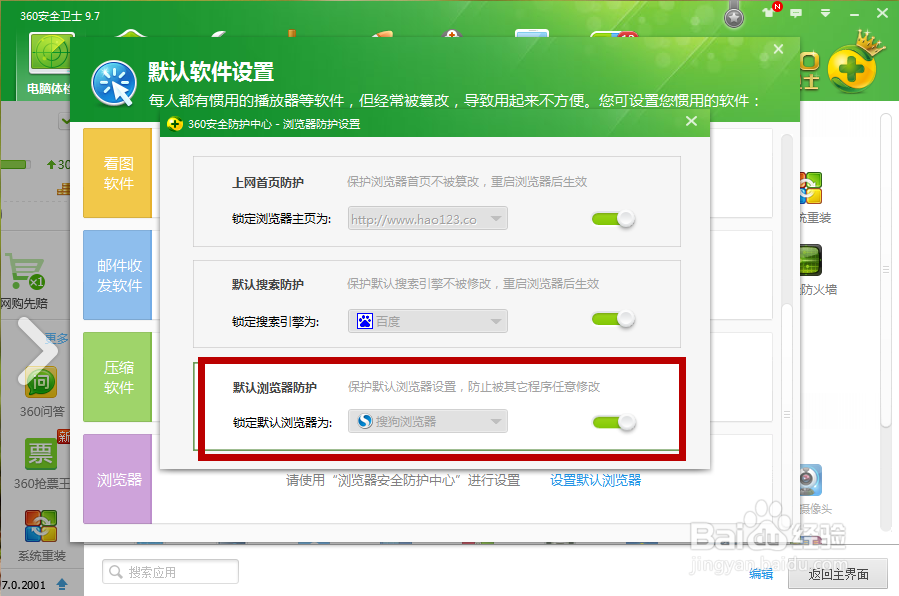Select the 浏览器 category tab

pyautogui.click(x=118, y=479)
